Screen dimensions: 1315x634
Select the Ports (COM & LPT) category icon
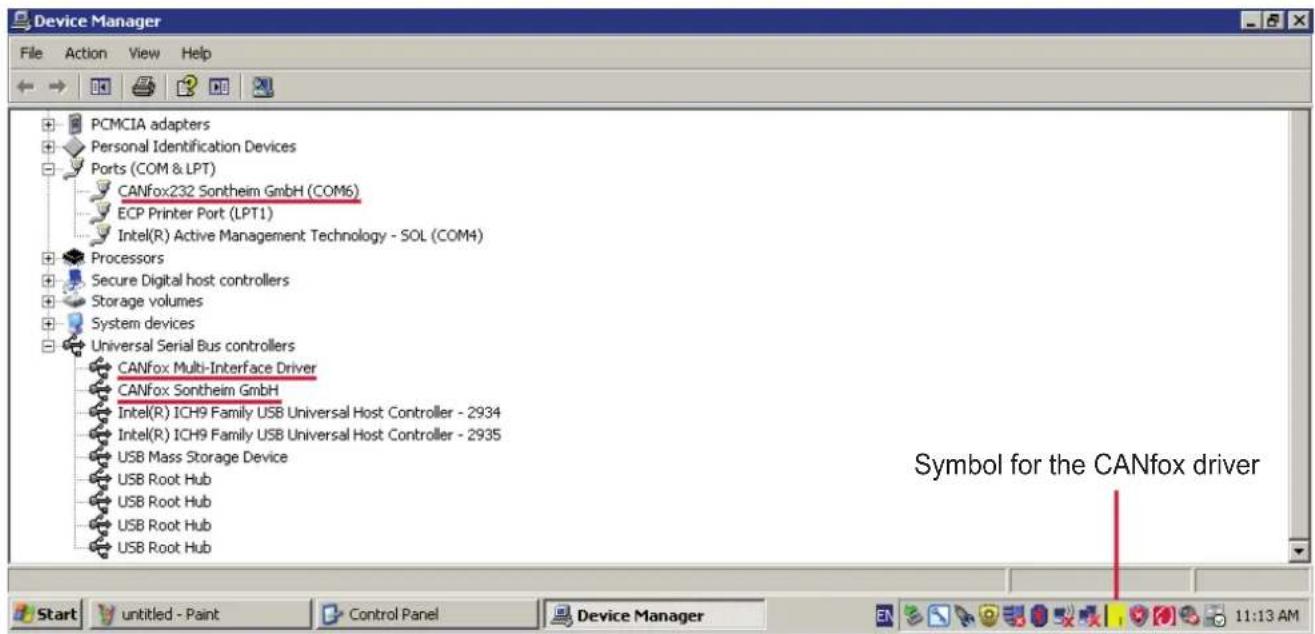coord(74,168)
